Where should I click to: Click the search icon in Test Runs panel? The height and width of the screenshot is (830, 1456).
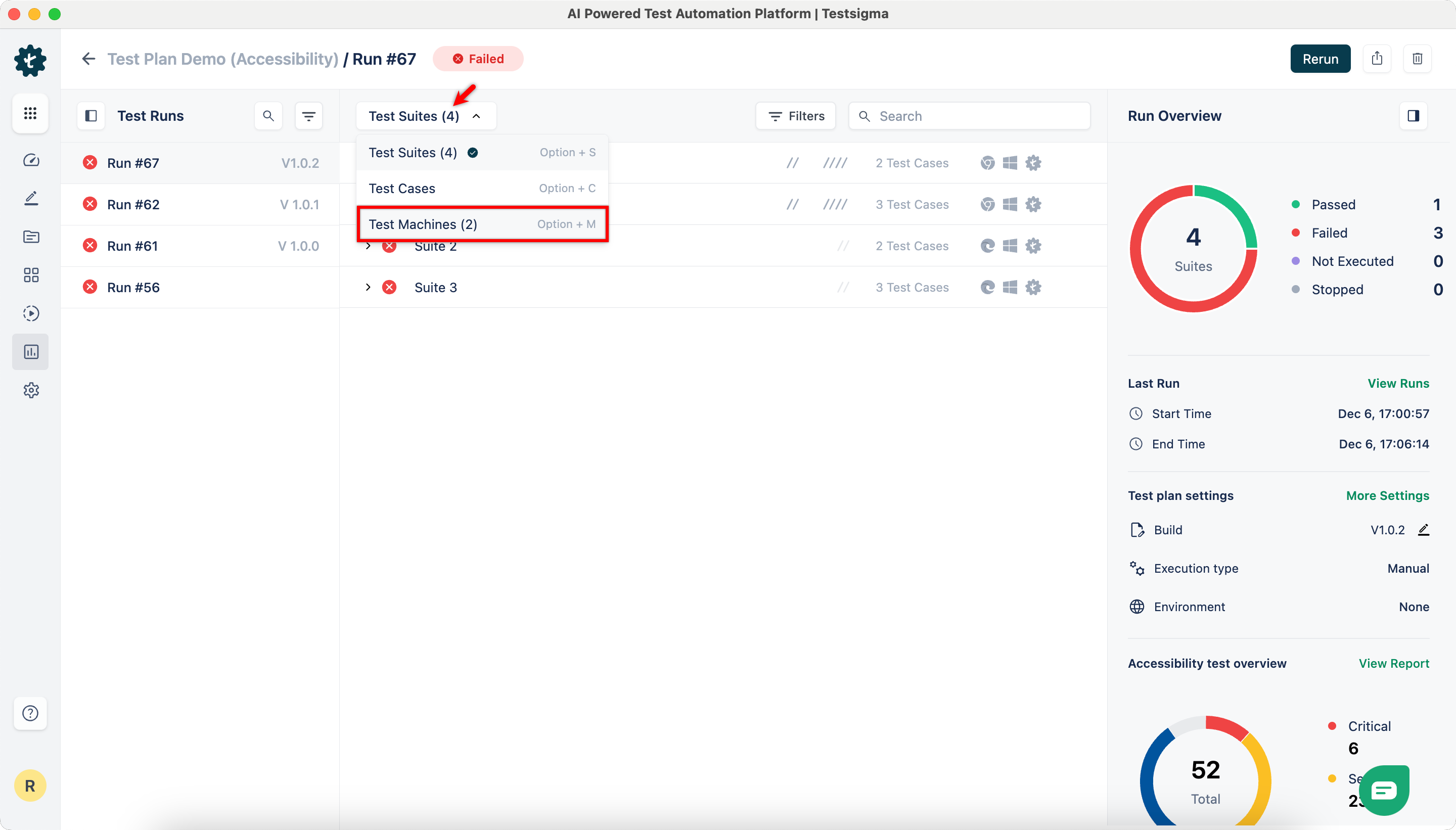[x=268, y=116]
